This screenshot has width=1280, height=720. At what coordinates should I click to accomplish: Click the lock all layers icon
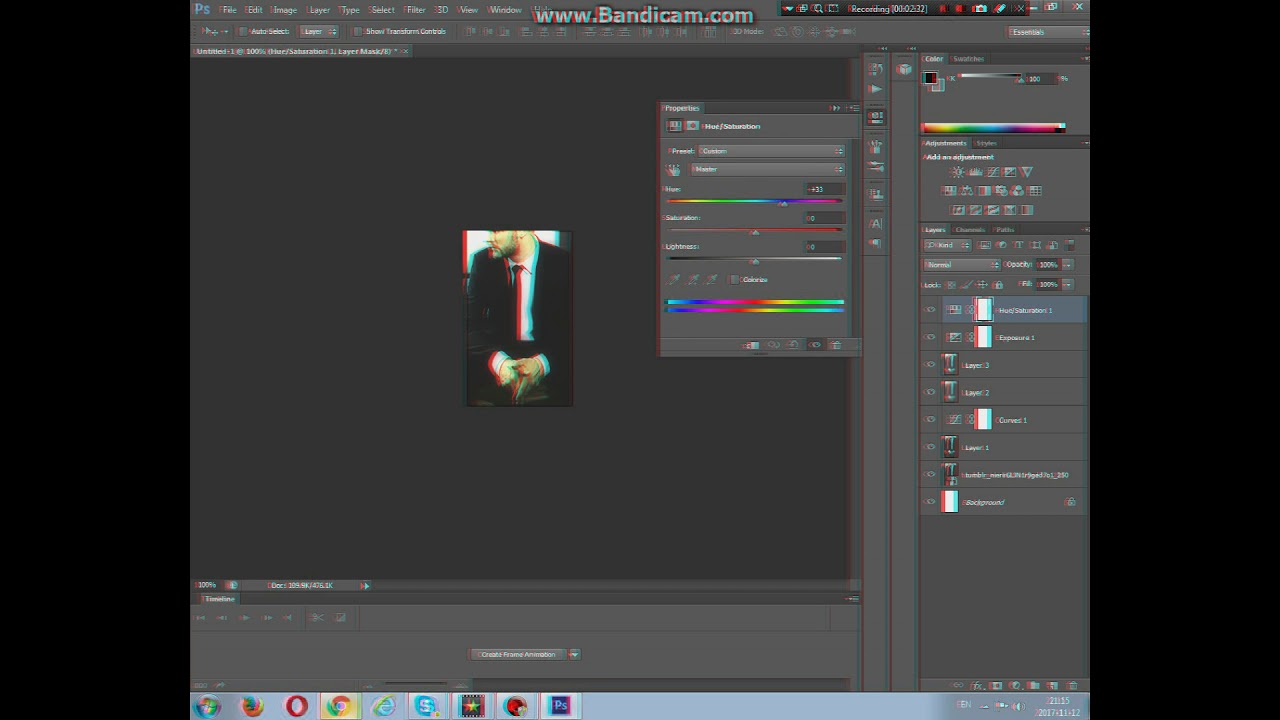pyautogui.click(x=997, y=285)
